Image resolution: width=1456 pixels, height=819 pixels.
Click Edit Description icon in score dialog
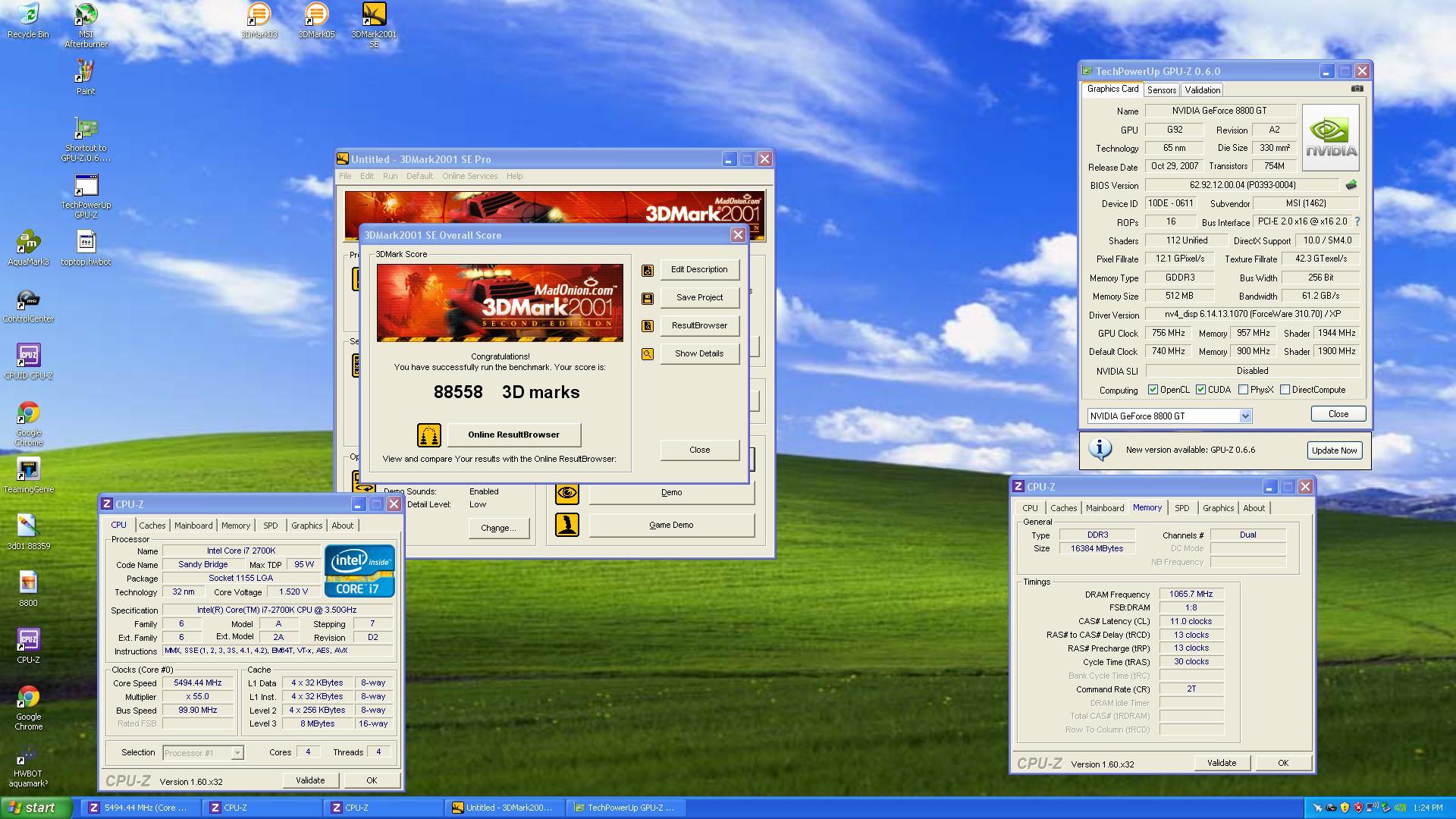tap(648, 270)
